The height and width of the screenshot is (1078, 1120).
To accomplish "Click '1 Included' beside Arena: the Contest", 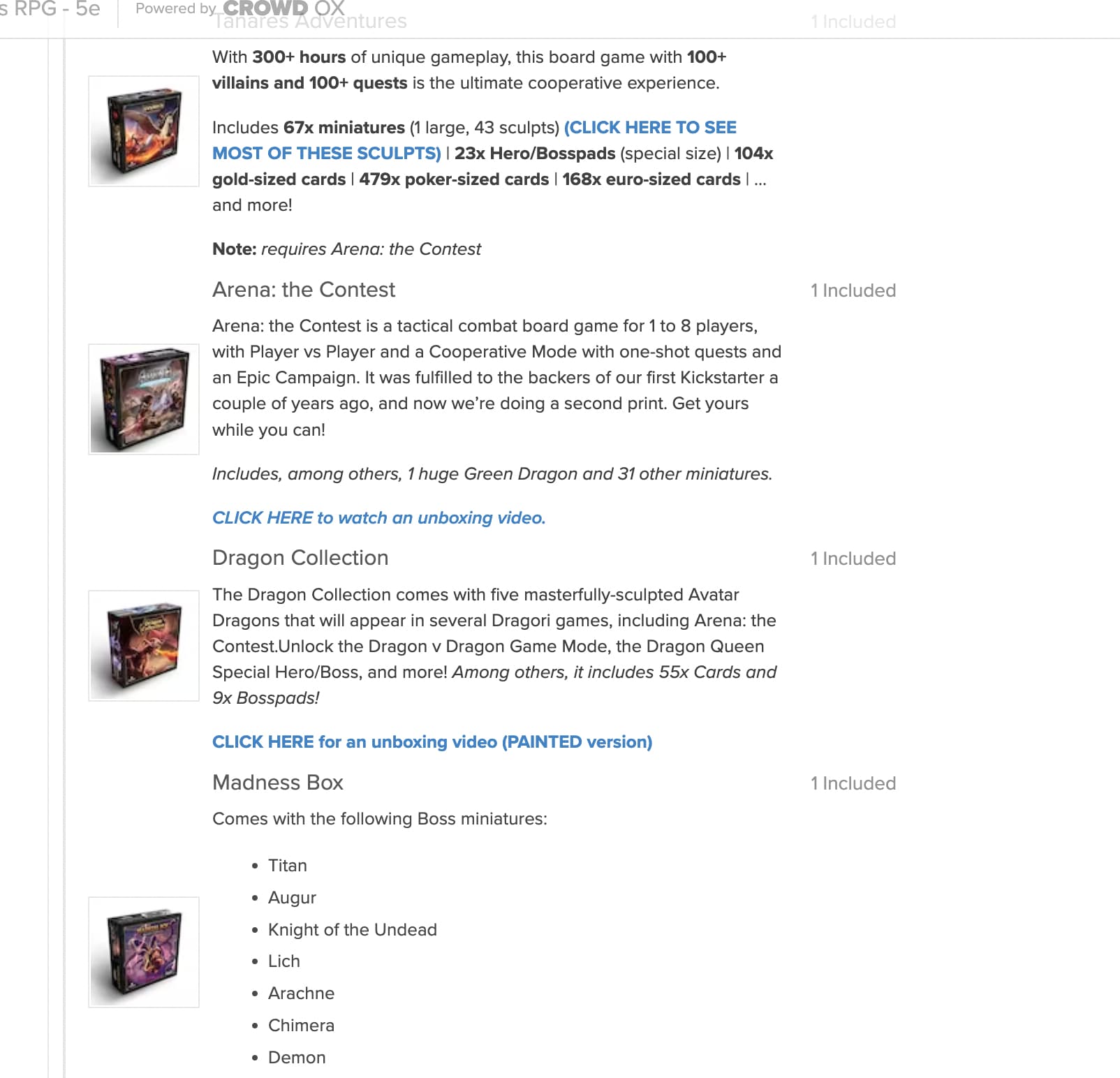I will pyautogui.click(x=853, y=290).
